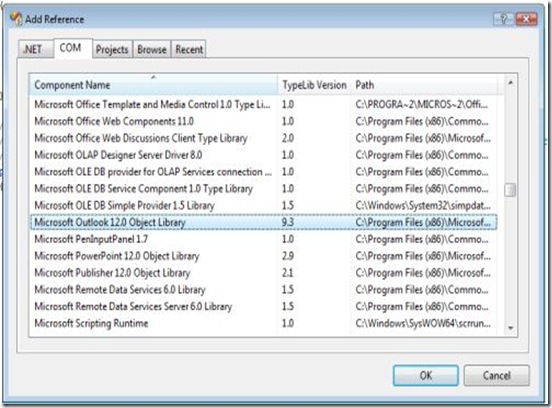Click the vertical scrollbar thumb

pyautogui.click(x=510, y=190)
